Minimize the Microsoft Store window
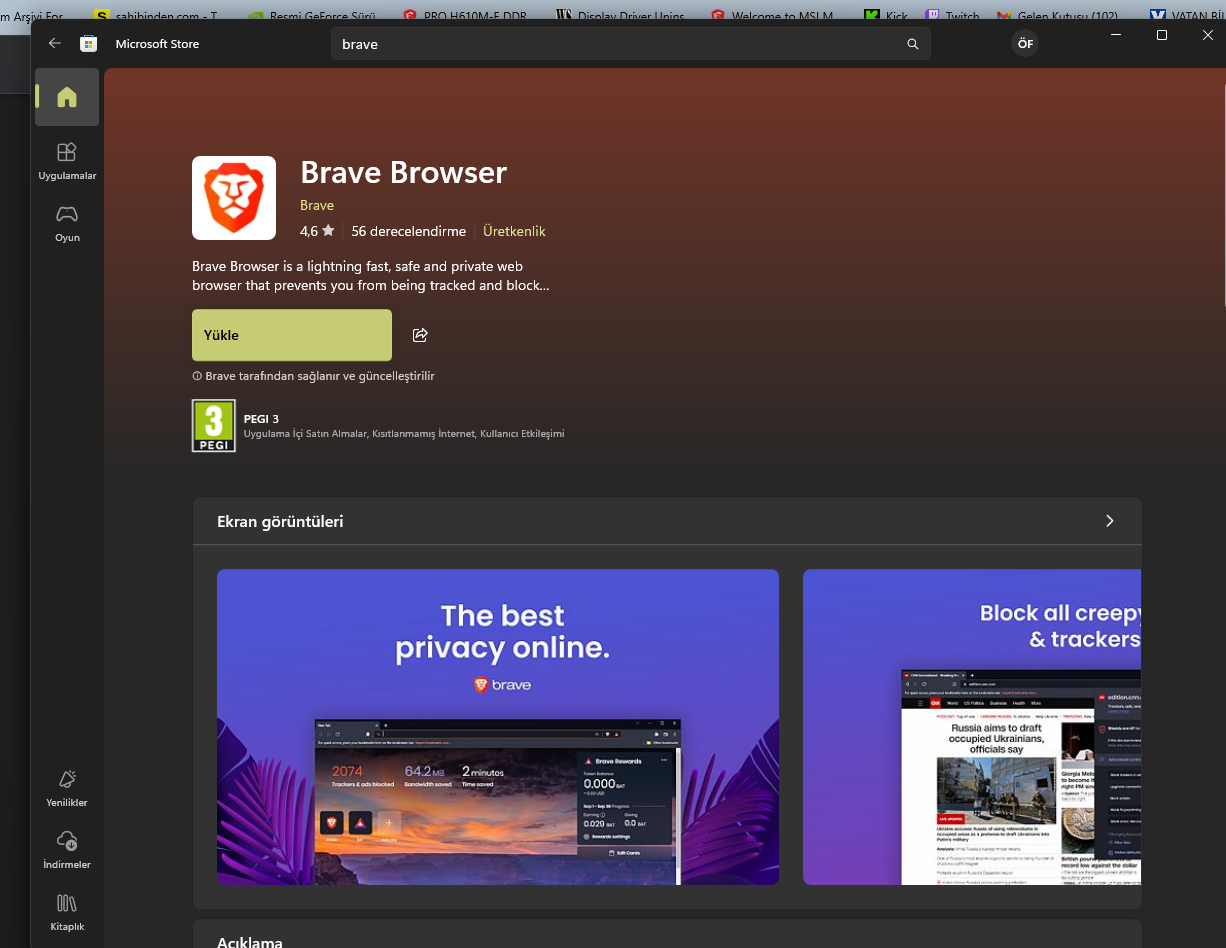Screen dimensions: 1226x948 point(1116,35)
